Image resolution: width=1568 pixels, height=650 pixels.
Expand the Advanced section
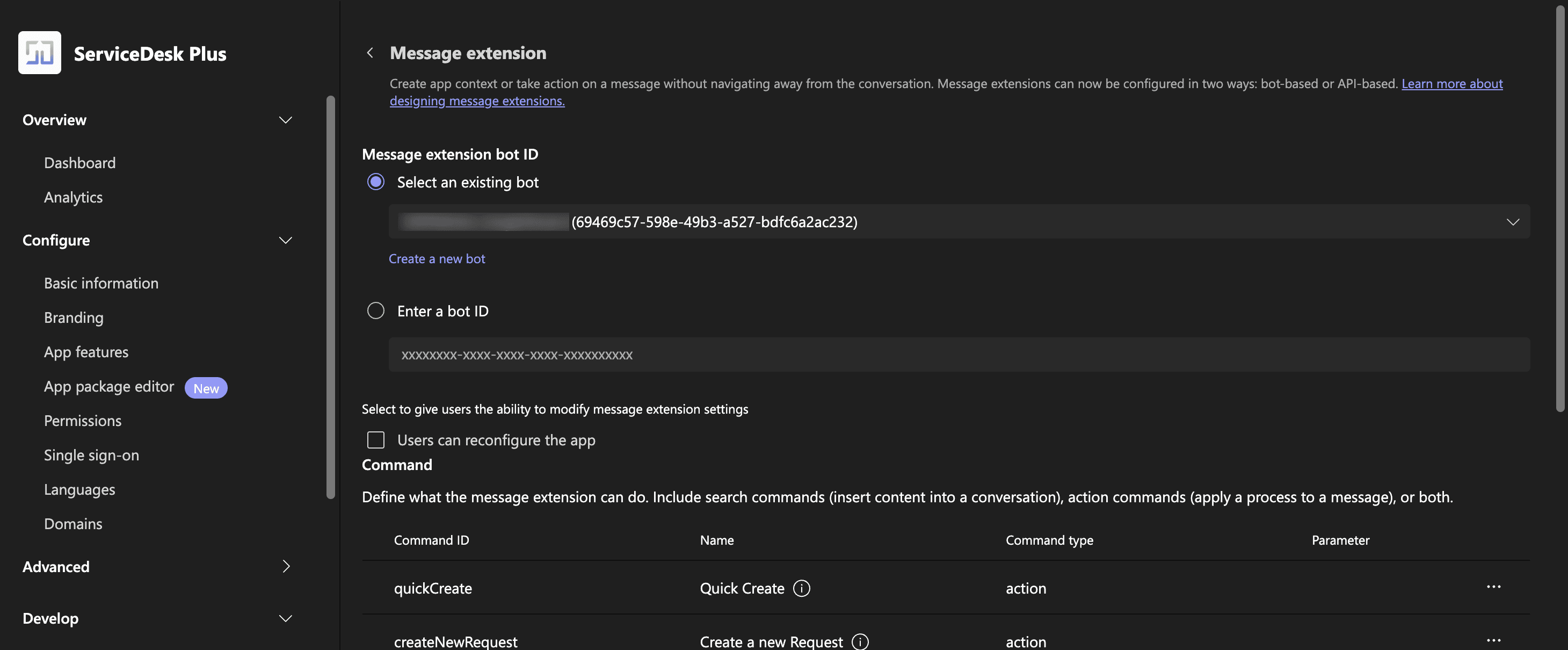(285, 567)
